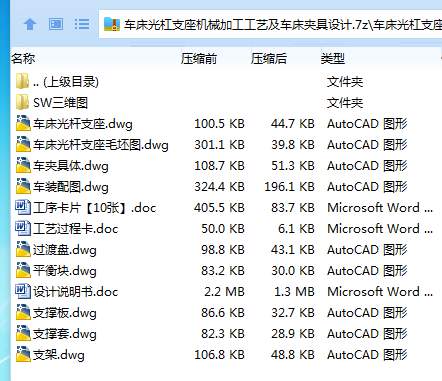This screenshot has width=442, height=381.
Task: Select the folder icon for .. (上级目录)
Action: pyautogui.click(x=22, y=81)
